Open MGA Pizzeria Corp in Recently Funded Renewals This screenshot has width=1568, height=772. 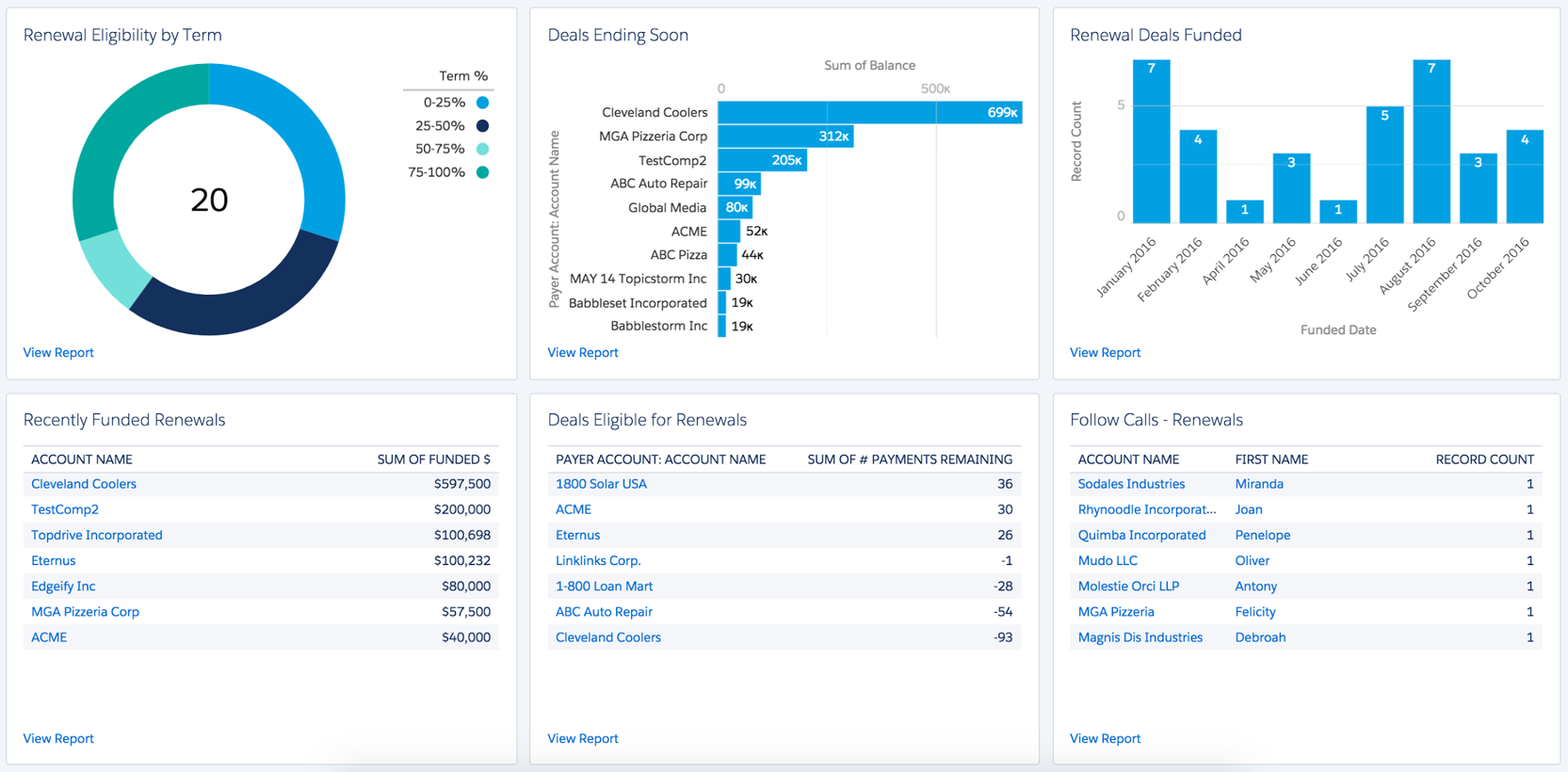point(85,611)
